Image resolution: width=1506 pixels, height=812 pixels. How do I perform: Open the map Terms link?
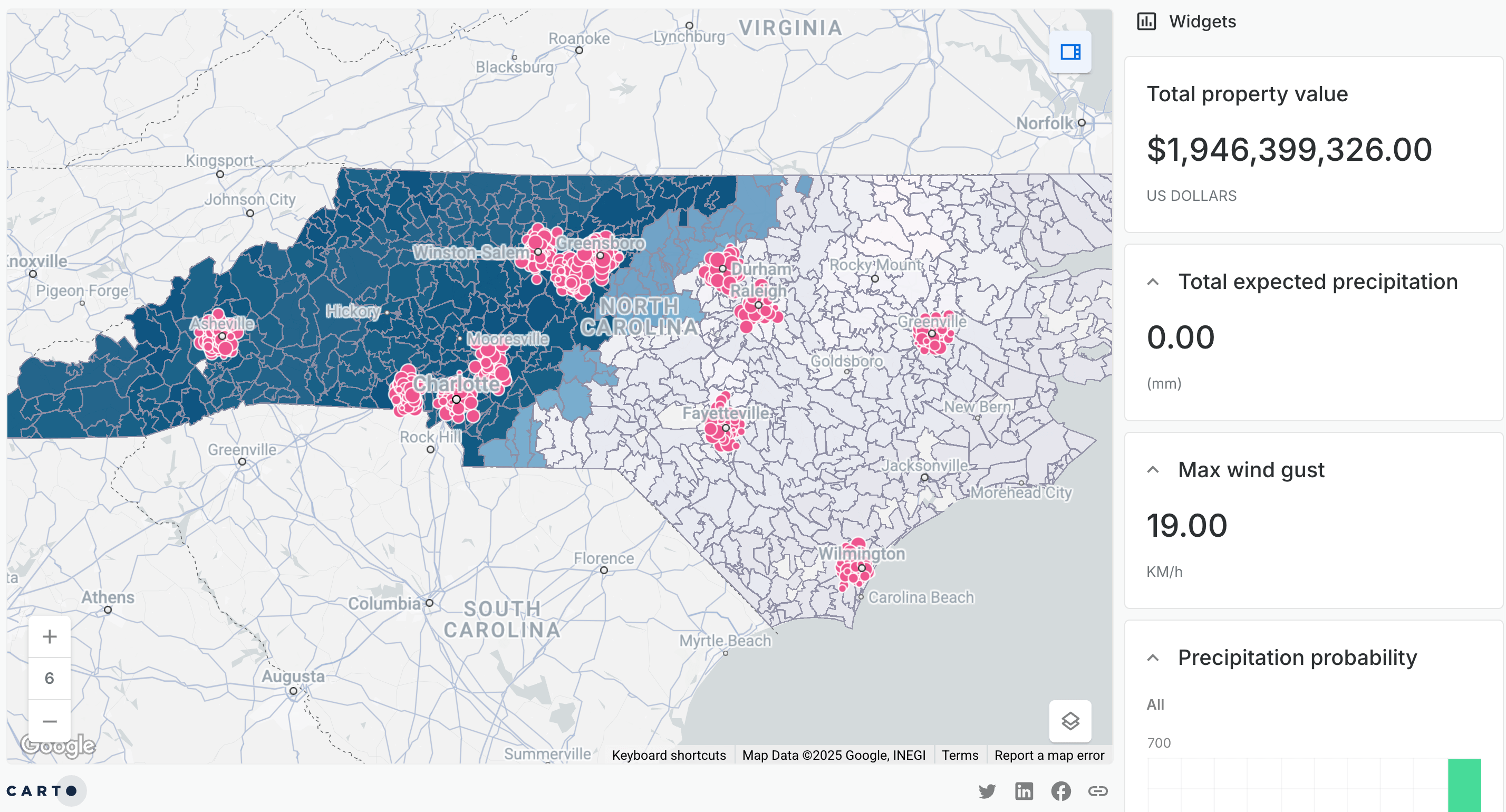pos(959,755)
